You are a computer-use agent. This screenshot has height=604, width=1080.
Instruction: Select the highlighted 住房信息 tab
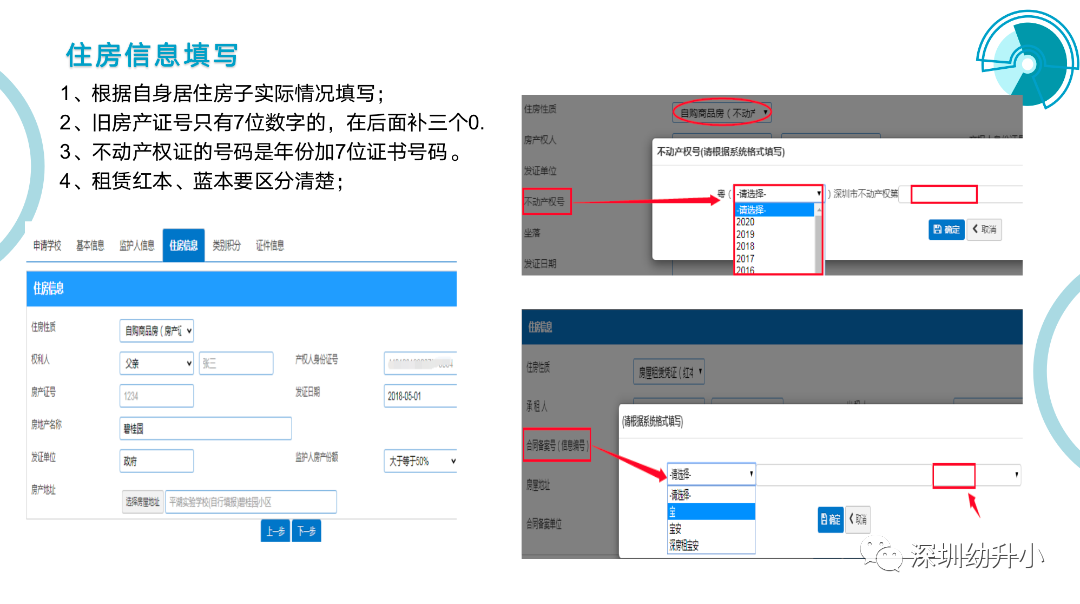184,245
